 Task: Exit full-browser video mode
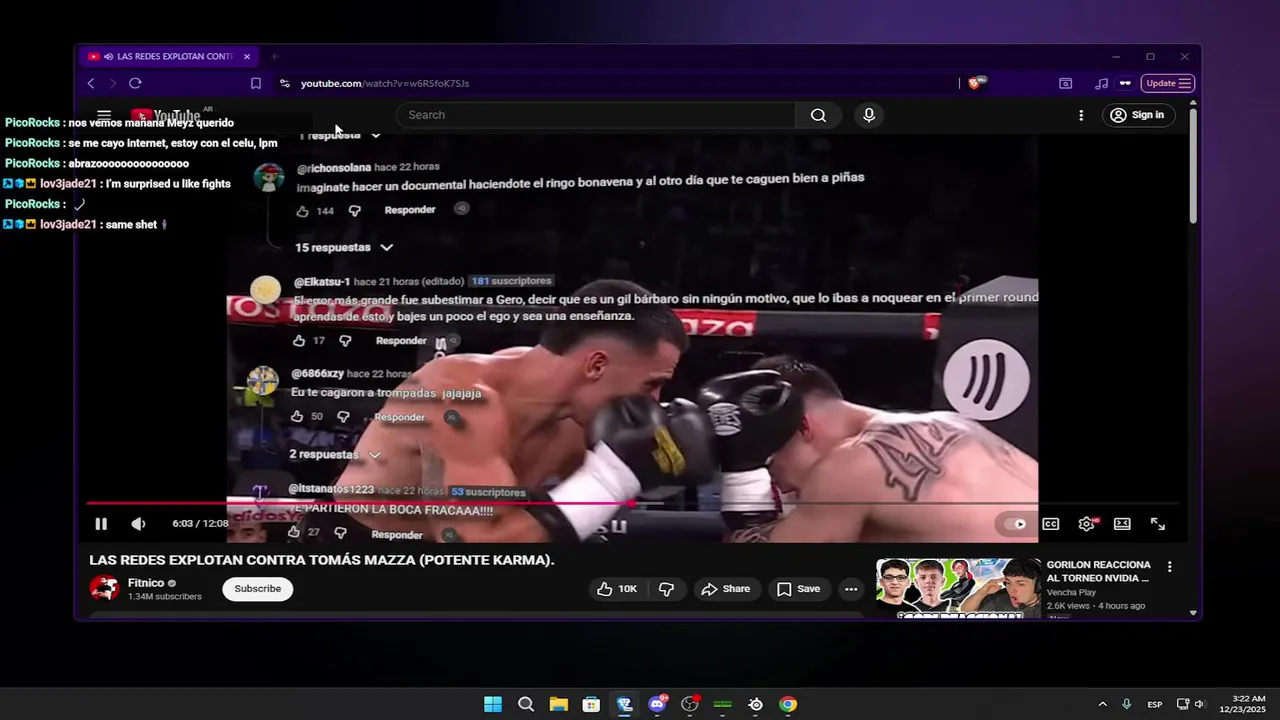pyautogui.click(x=1158, y=524)
